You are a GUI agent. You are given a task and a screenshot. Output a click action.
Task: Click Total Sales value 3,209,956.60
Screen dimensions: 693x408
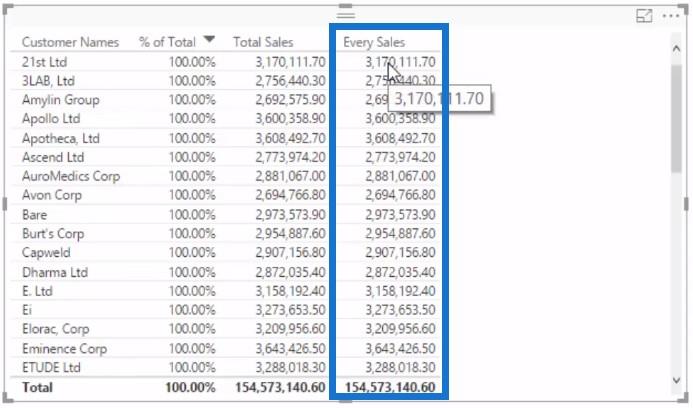[x=290, y=329]
